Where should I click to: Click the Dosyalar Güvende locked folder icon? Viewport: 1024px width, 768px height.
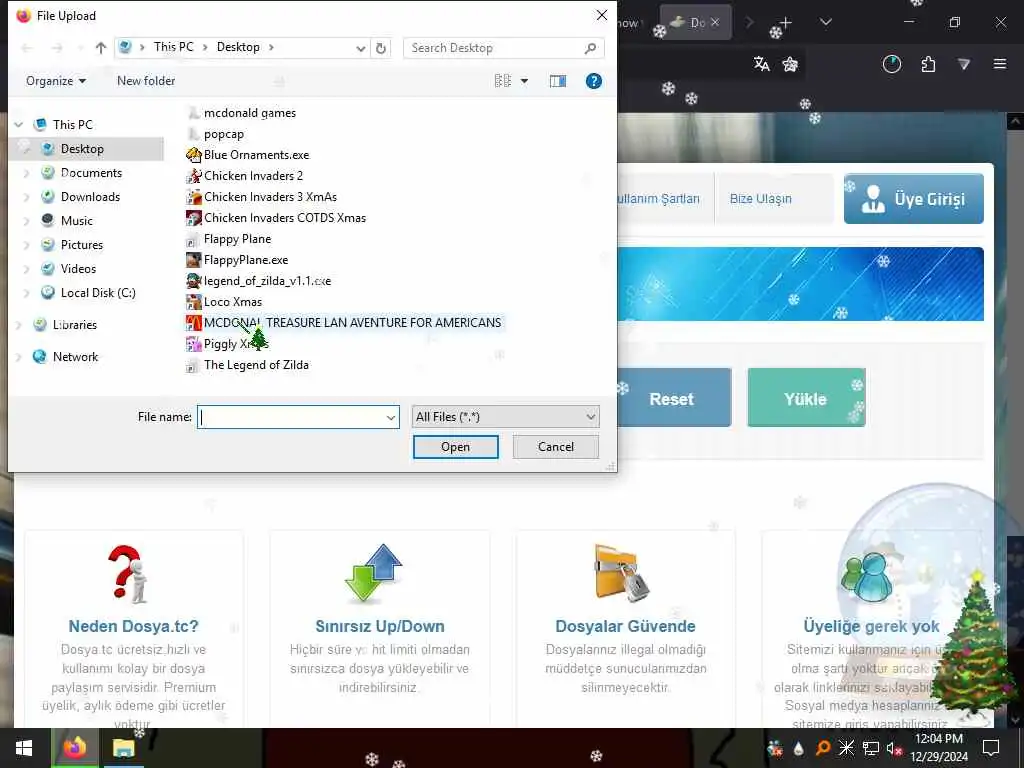click(622, 573)
